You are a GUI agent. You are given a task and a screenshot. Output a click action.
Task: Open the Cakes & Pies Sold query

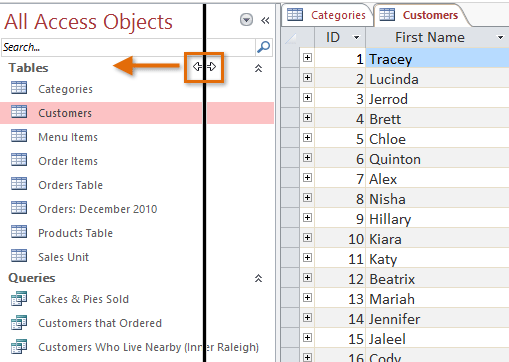(x=83, y=299)
